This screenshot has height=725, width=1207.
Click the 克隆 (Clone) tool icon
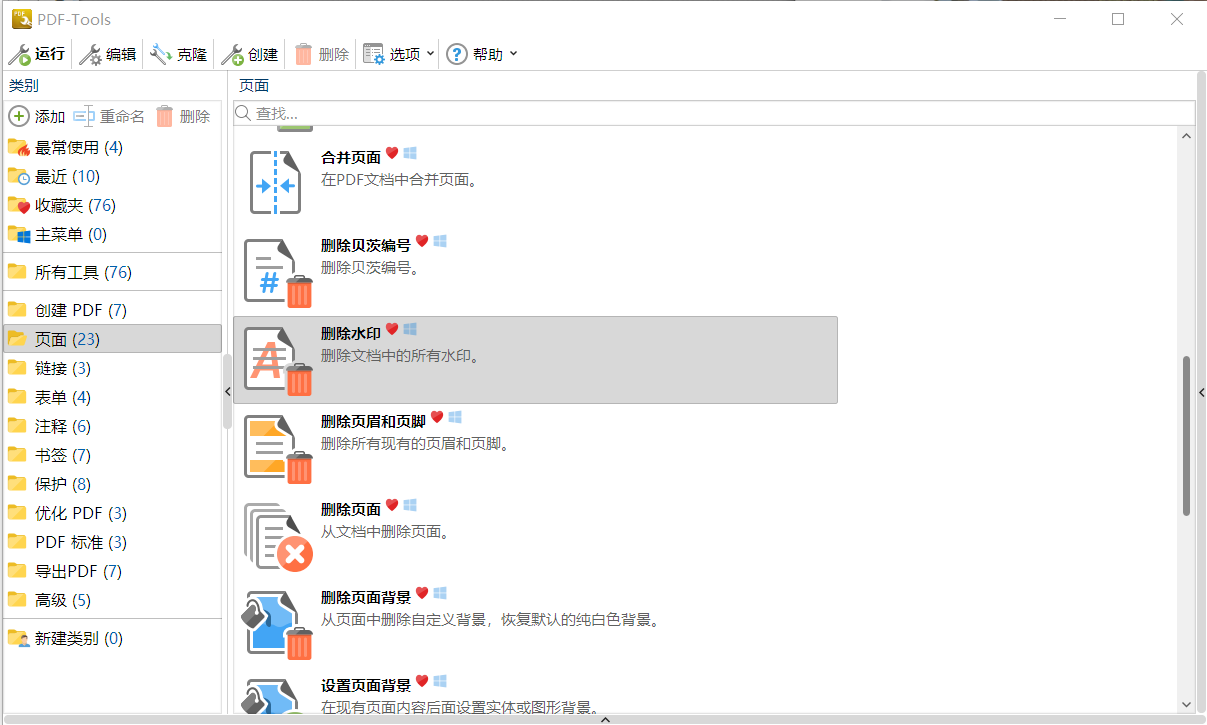click(161, 54)
